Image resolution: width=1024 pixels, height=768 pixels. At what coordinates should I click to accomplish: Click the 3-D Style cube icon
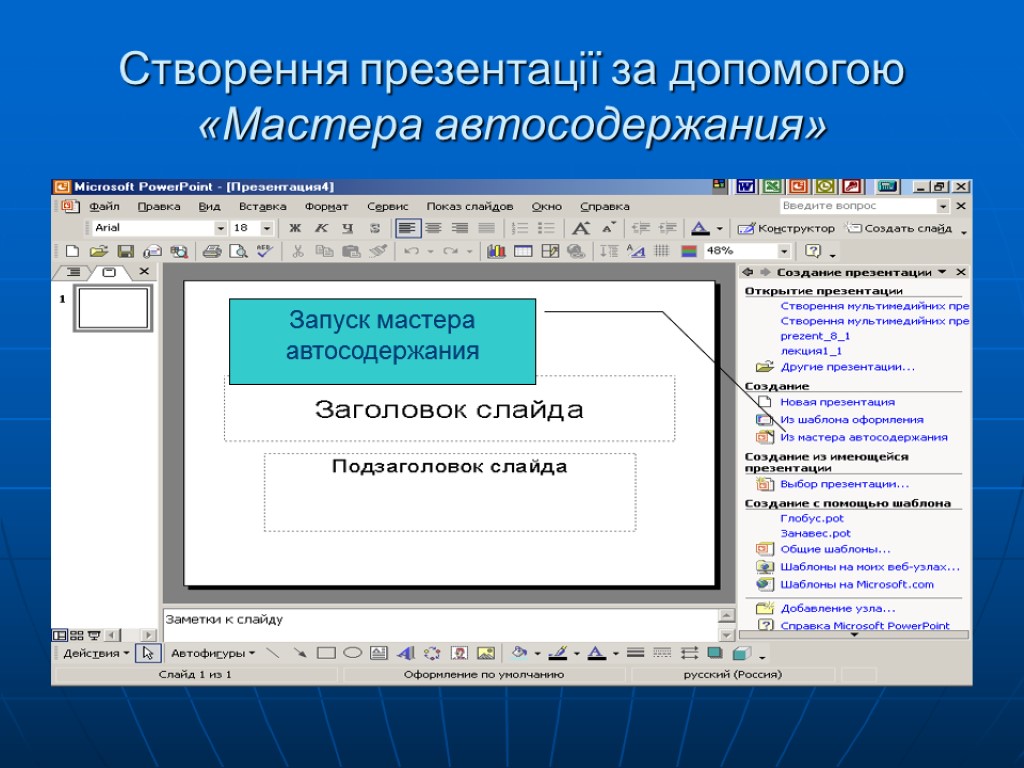742,653
